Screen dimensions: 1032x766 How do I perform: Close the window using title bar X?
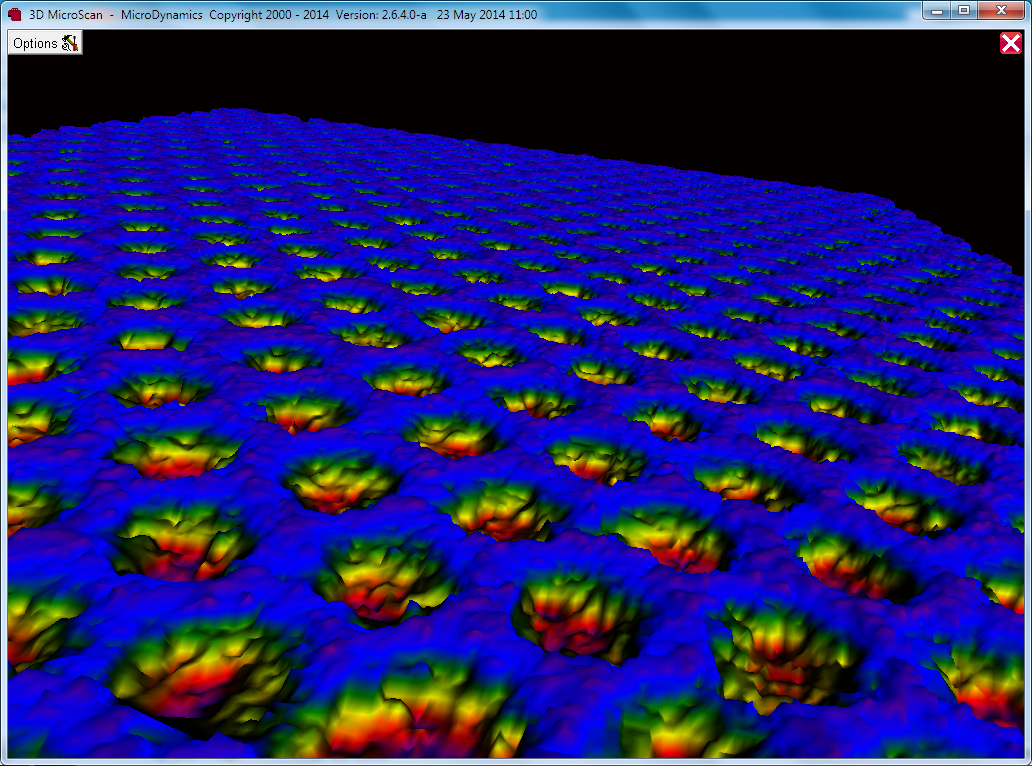(x=1001, y=11)
